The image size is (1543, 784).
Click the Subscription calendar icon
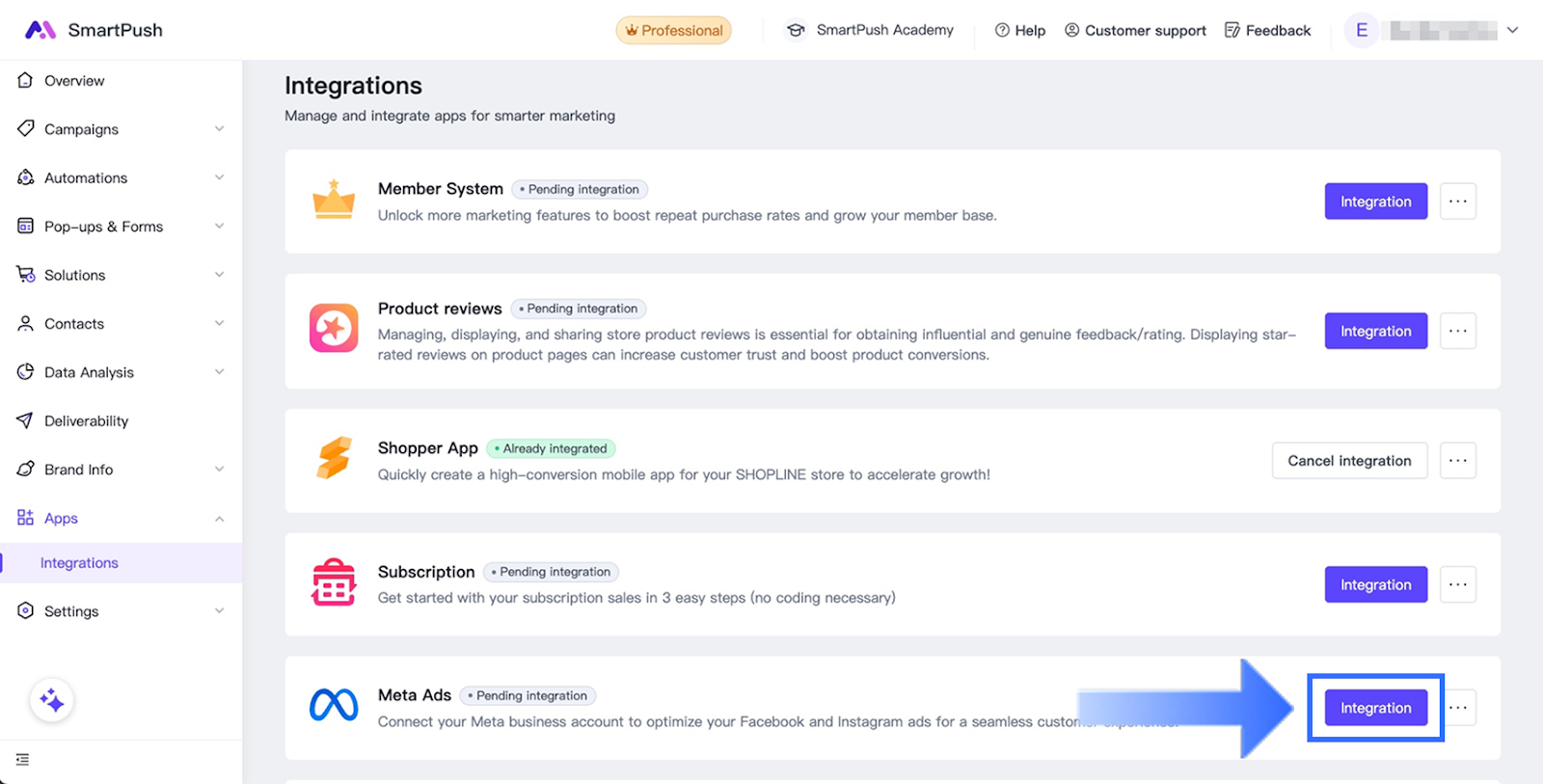pyautogui.click(x=334, y=582)
